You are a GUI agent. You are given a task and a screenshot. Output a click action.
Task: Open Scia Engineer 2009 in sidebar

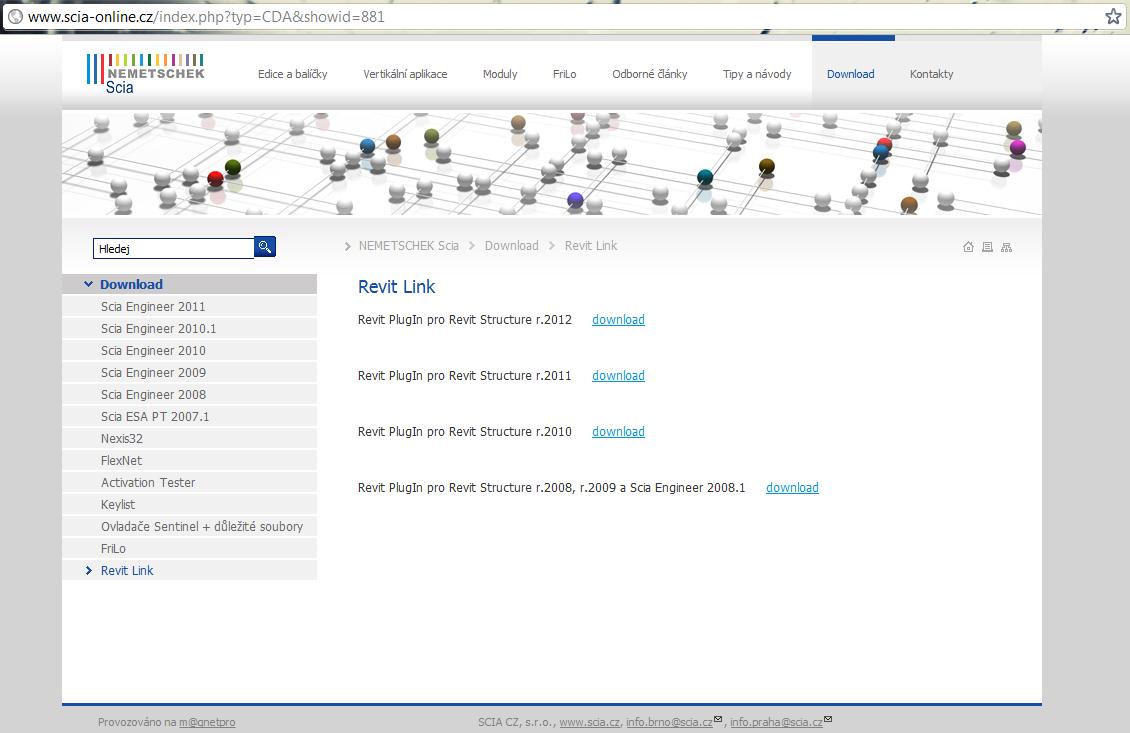[190, 373]
